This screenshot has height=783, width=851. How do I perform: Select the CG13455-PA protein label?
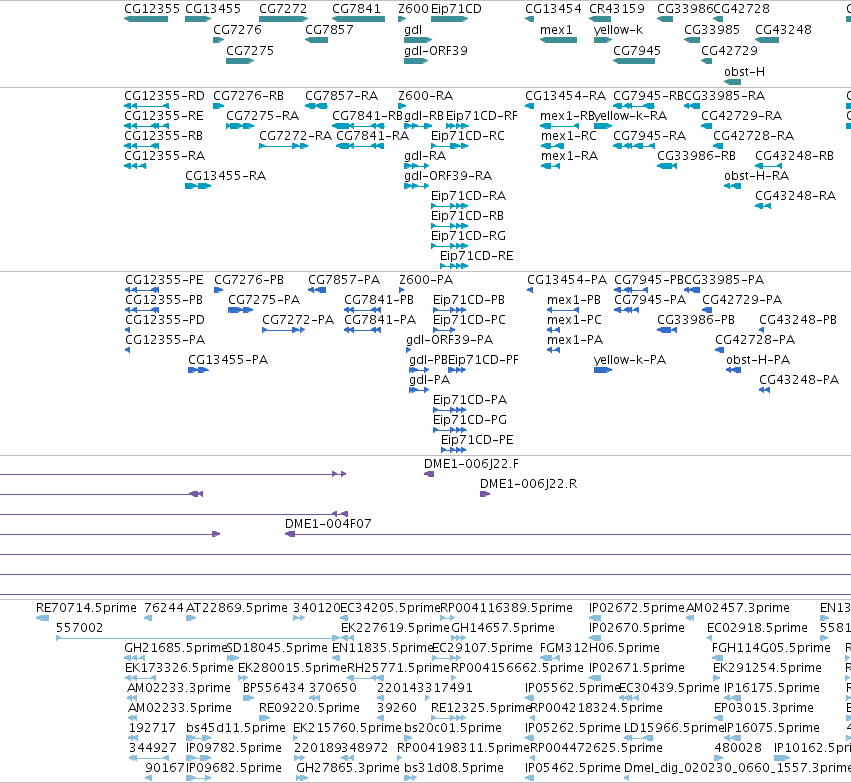[x=228, y=360]
